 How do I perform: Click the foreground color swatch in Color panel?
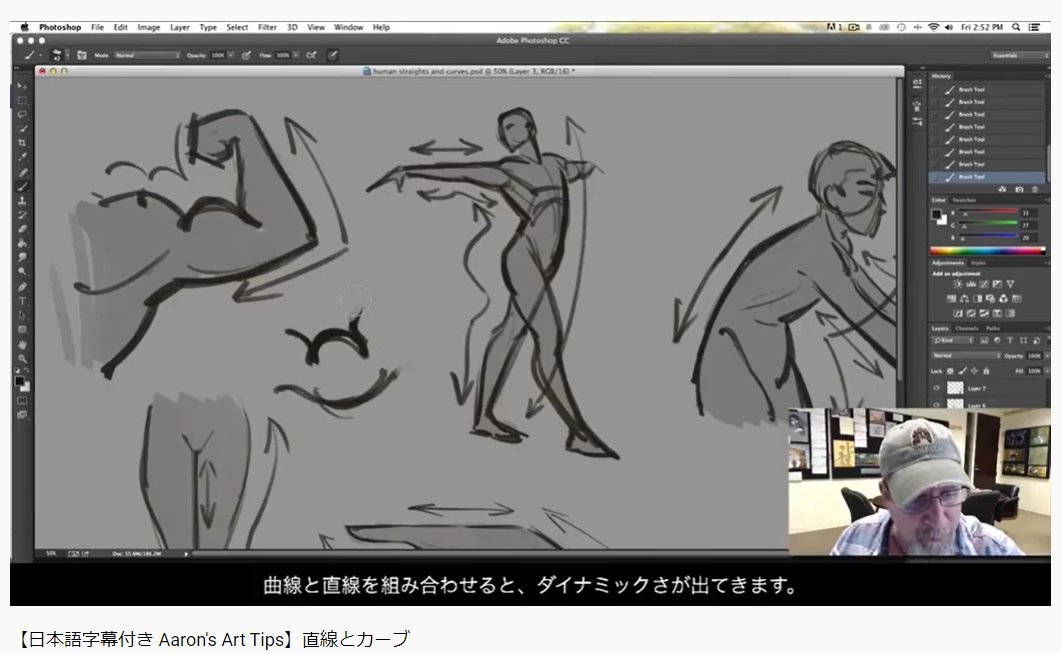(x=937, y=215)
